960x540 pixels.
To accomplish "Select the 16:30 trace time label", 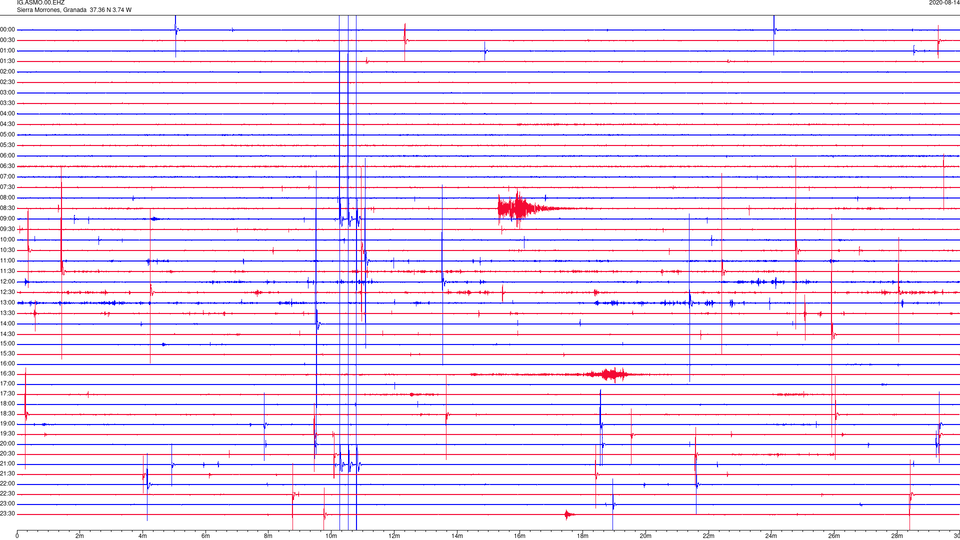I will 8,373.
